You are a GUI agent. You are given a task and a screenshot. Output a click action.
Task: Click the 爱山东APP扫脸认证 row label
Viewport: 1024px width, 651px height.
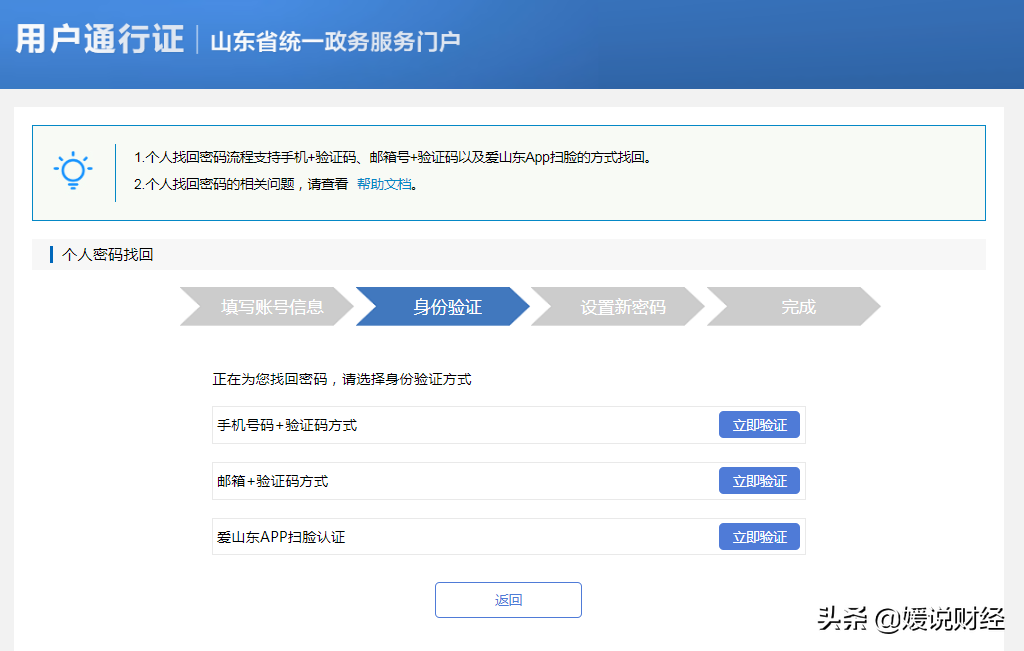pyautogui.click(x=281, y=537)
